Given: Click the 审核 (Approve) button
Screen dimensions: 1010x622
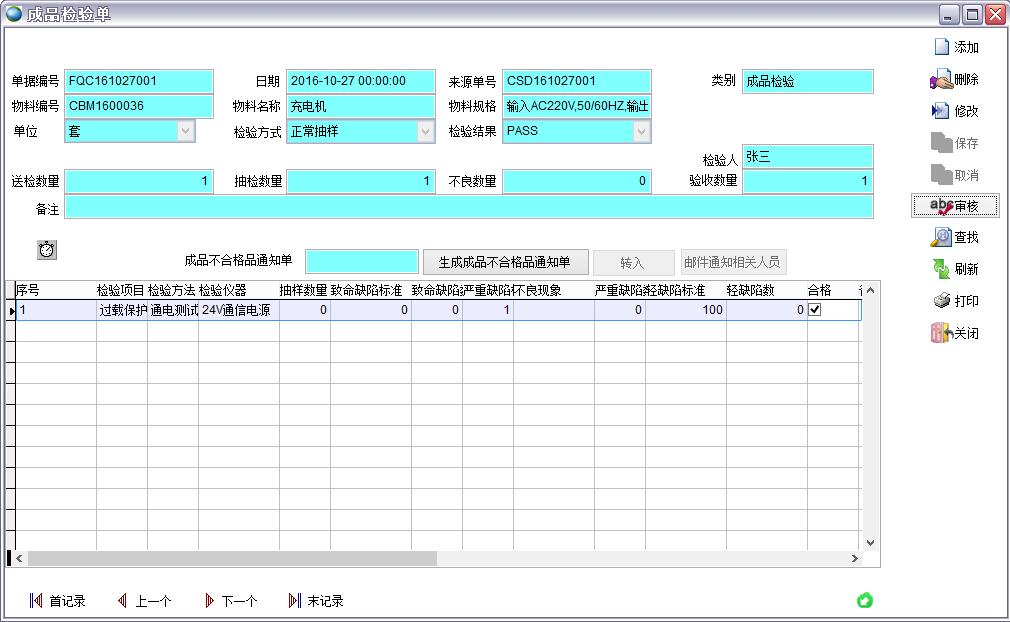Looking at the screenshot, I should click(955, 206).
